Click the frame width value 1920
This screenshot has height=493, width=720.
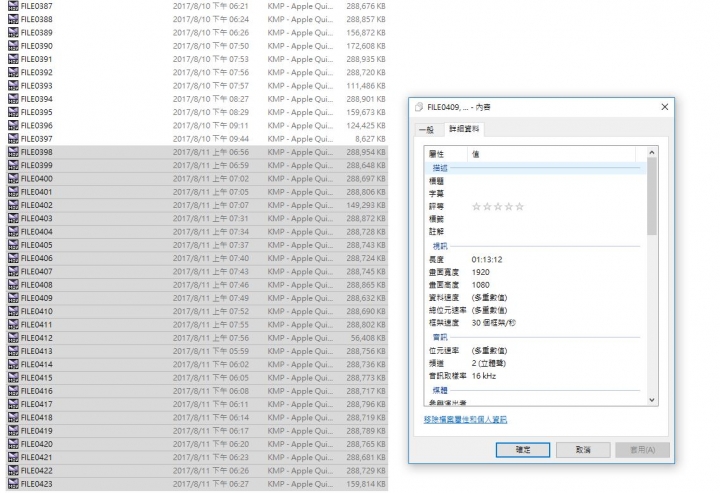point(480,272)
